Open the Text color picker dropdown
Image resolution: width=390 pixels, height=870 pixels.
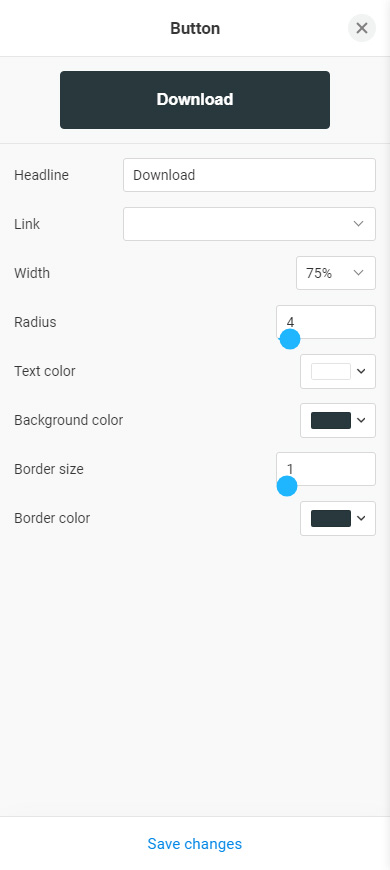click(338, 371)
